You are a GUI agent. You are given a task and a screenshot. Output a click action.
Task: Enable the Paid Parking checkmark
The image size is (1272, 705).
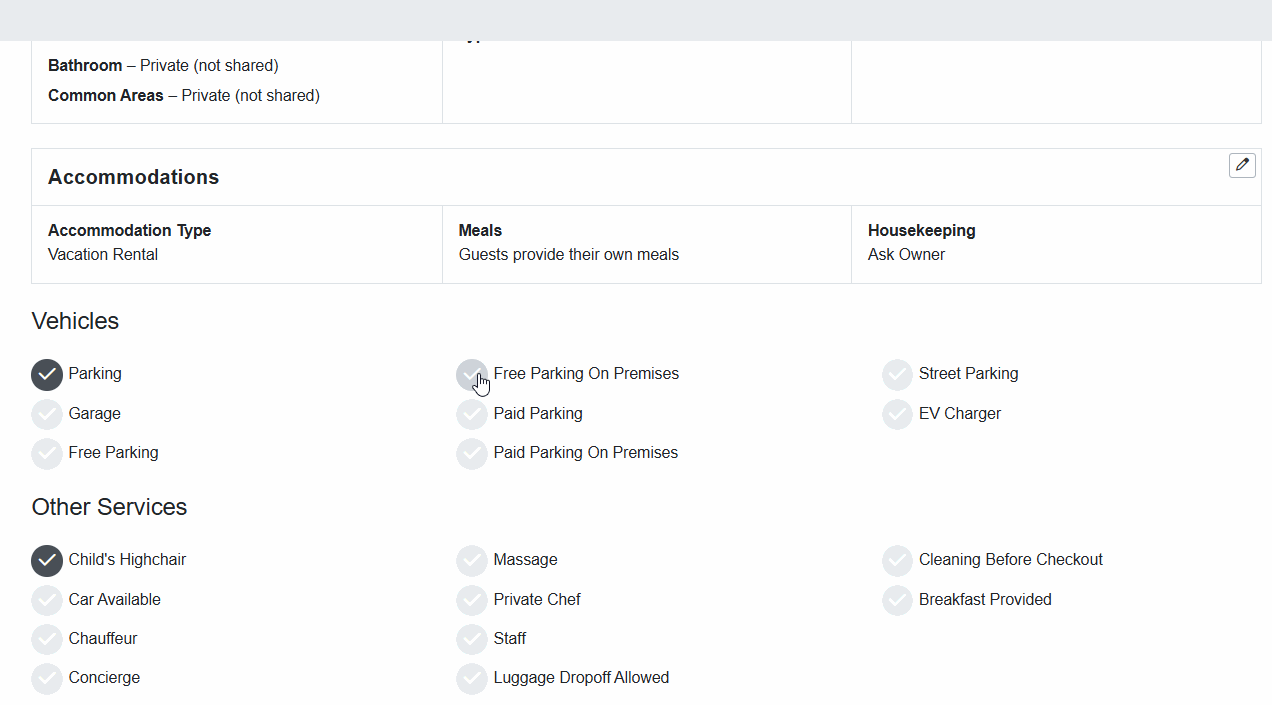pos(471,414)
